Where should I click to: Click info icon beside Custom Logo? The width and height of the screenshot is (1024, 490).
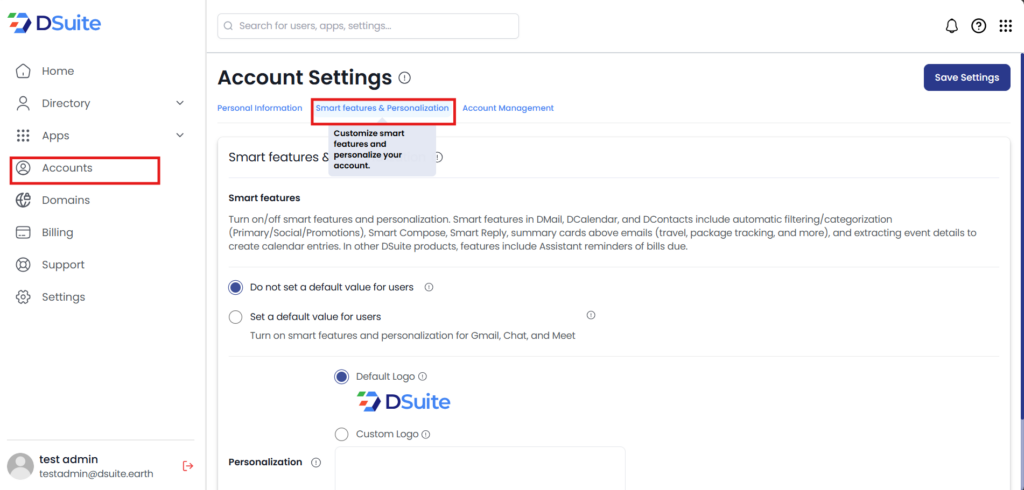[426, 435]
